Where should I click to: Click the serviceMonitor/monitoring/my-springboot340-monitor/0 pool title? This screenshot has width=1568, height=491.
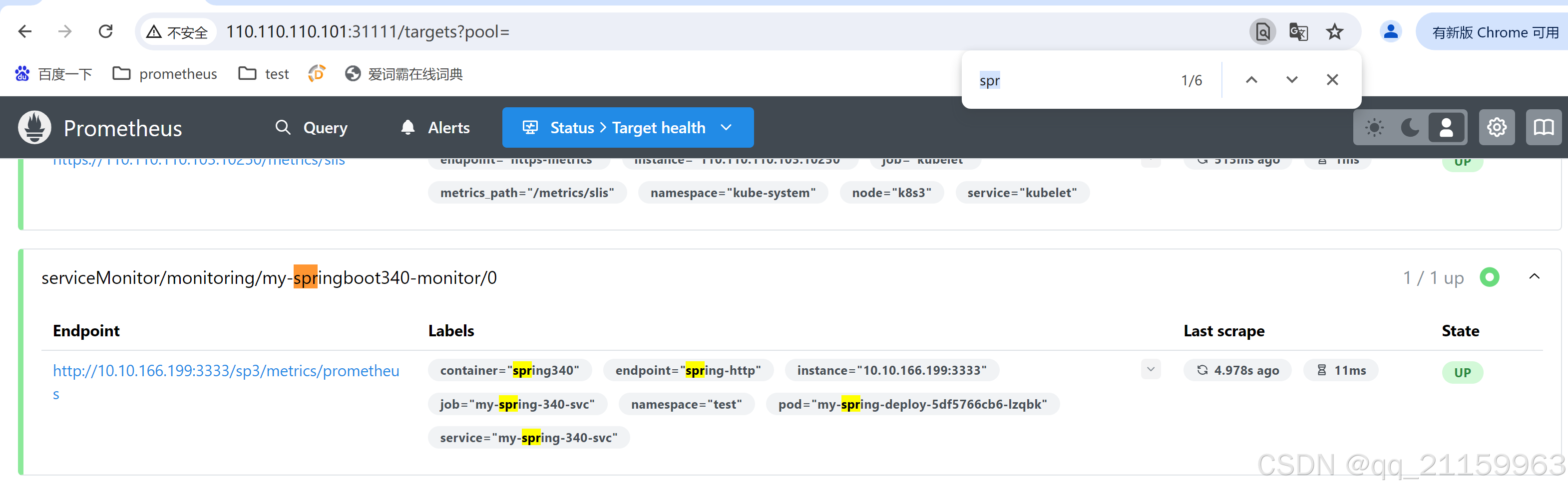[x=269, y=277]
